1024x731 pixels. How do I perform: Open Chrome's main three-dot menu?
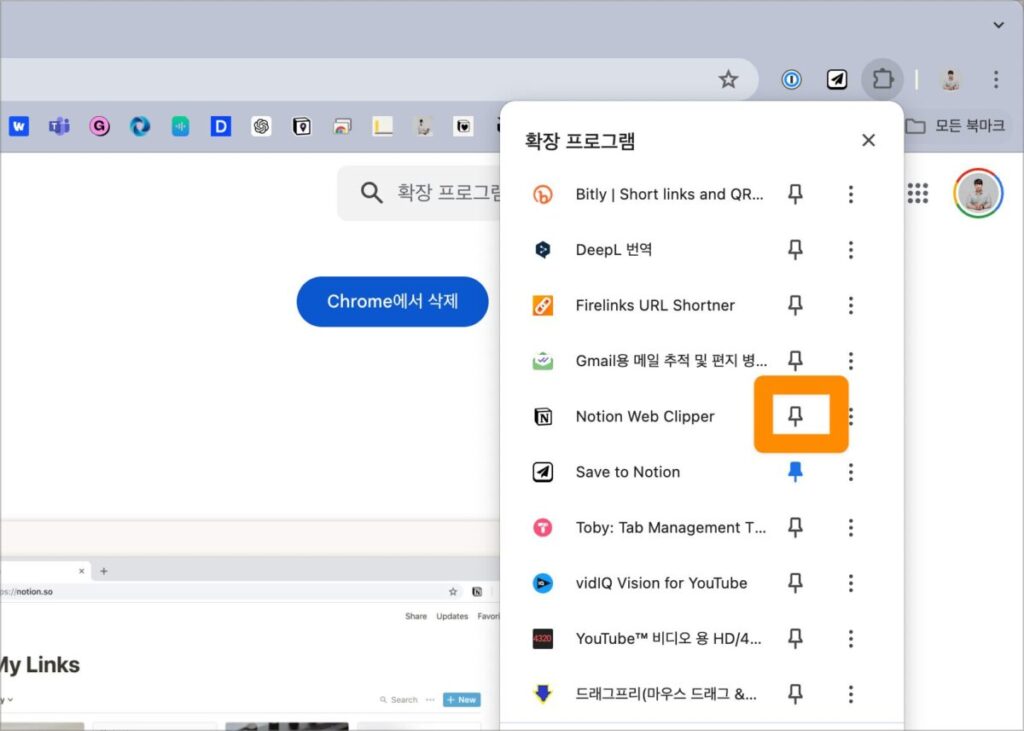[x=995, y=80]
